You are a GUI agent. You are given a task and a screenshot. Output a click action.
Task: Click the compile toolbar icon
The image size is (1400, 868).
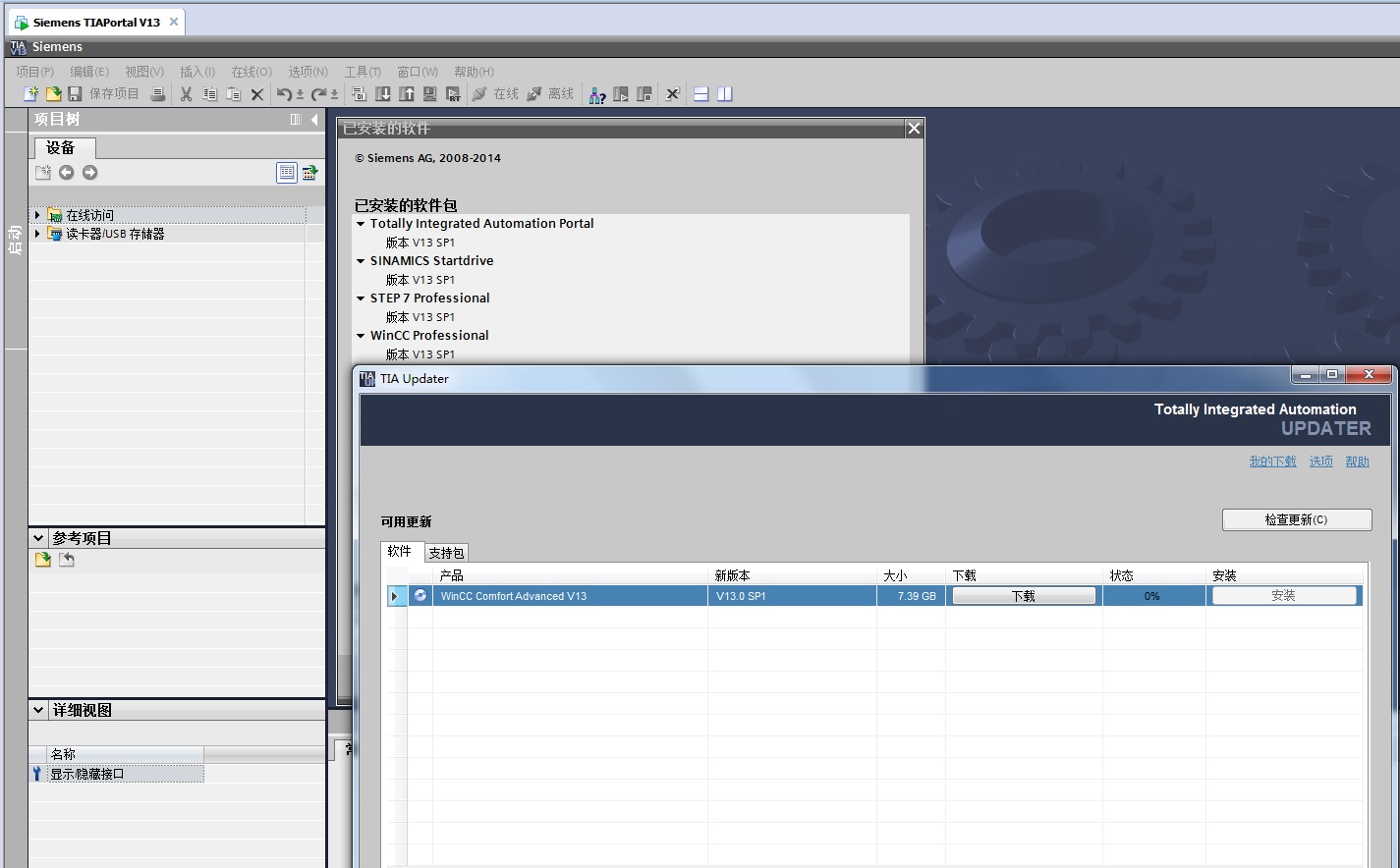359,94
